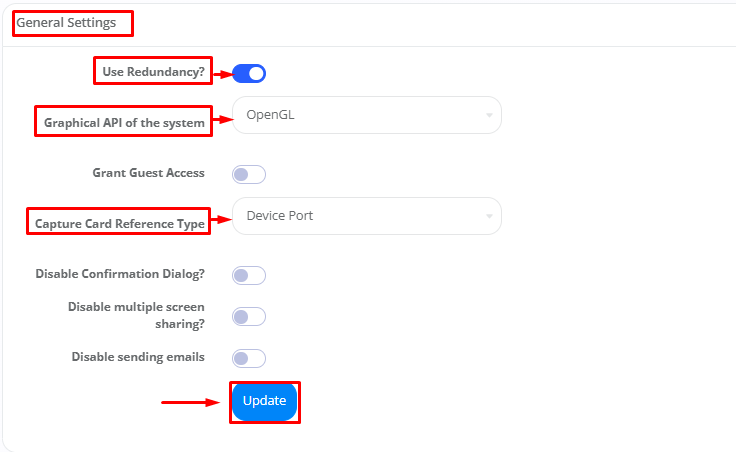The height and width of the screenshot is (452, 736).
Task: Click the red arrow next to Capture Card label
Action: (219, 223)
